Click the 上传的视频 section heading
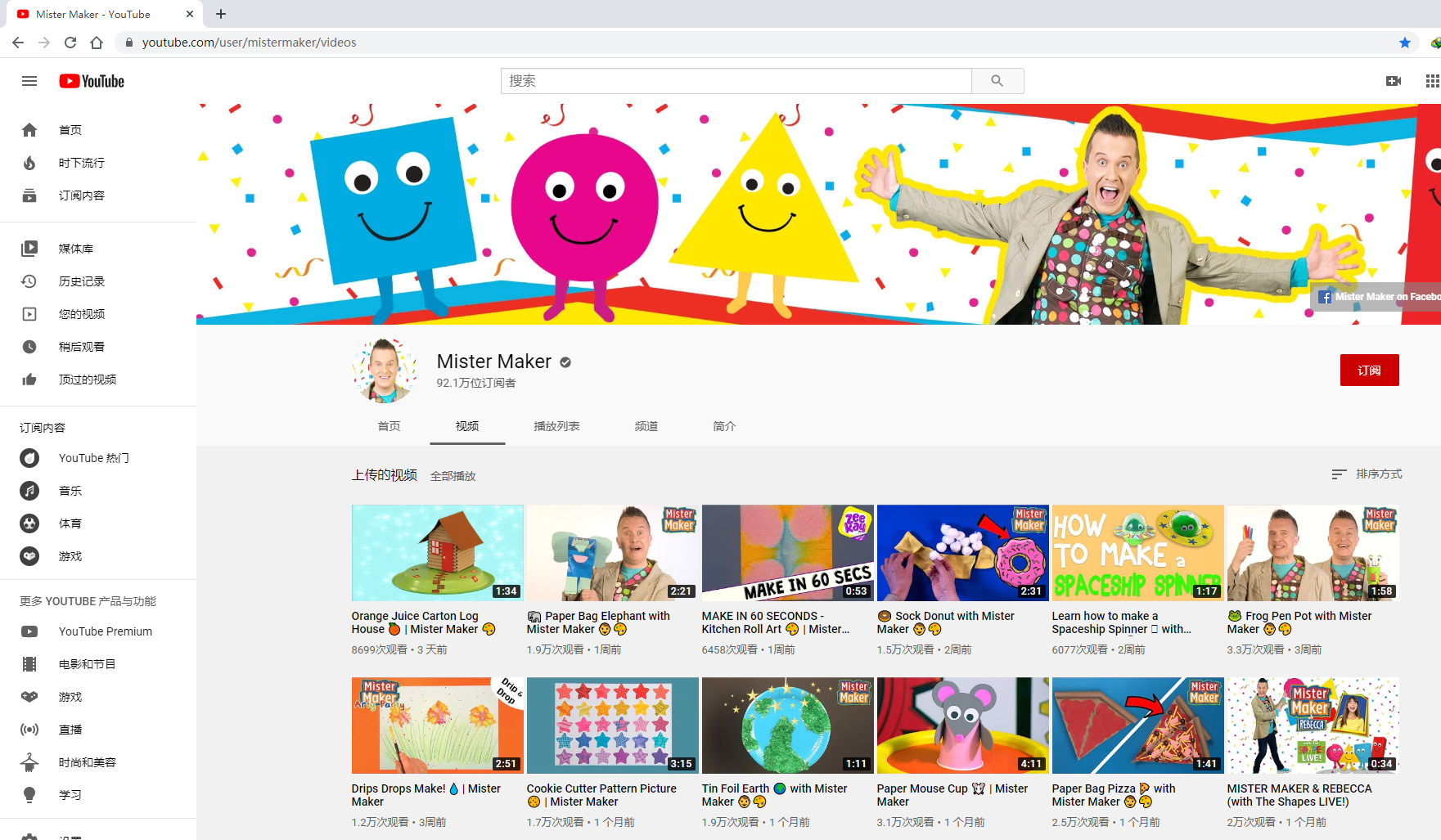Viewport: 1441px width, 840px height. [x=385, y=475]
